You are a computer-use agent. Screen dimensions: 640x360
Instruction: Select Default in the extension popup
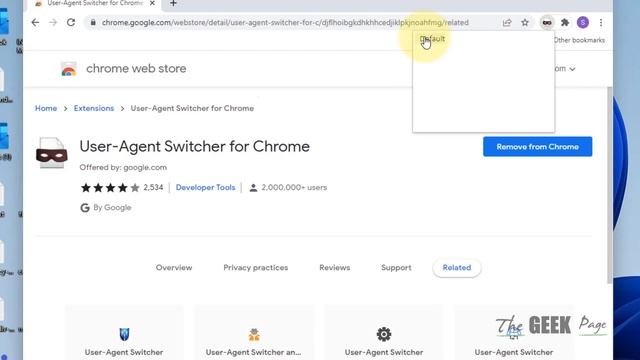pyautogui.click(x=433, y=39)
